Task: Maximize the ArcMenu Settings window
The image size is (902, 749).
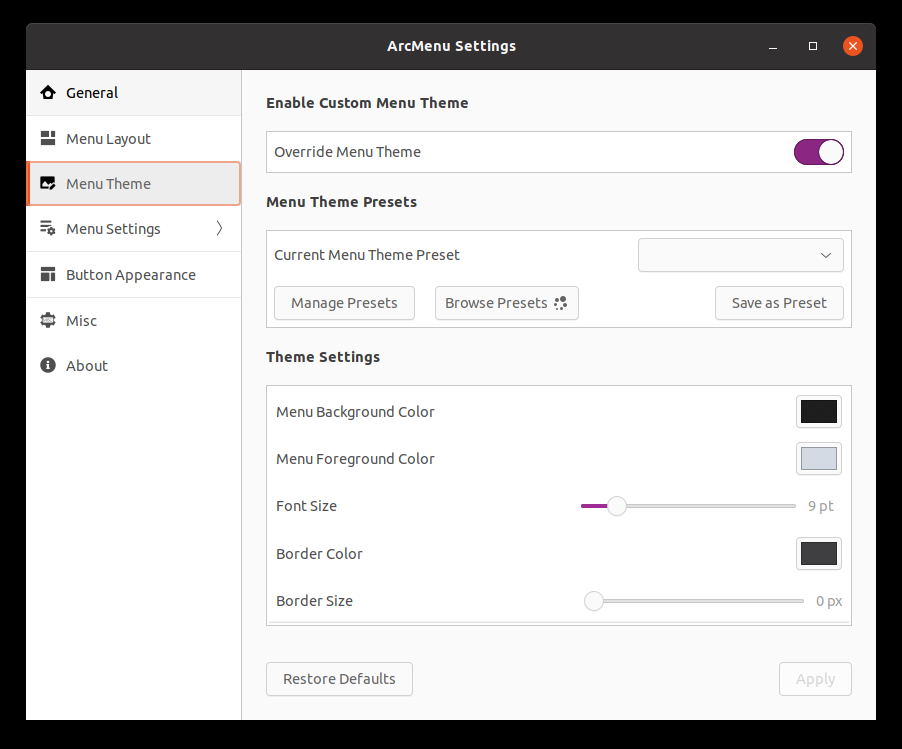Action: click(x=813, y=46)
